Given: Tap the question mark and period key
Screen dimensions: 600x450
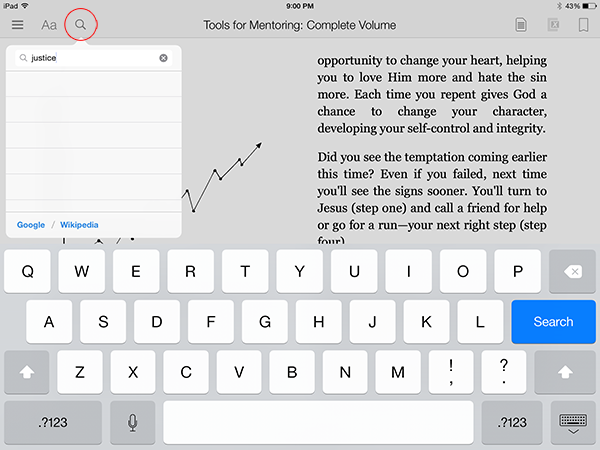Looking at the screenshot, I should point(504,372).
